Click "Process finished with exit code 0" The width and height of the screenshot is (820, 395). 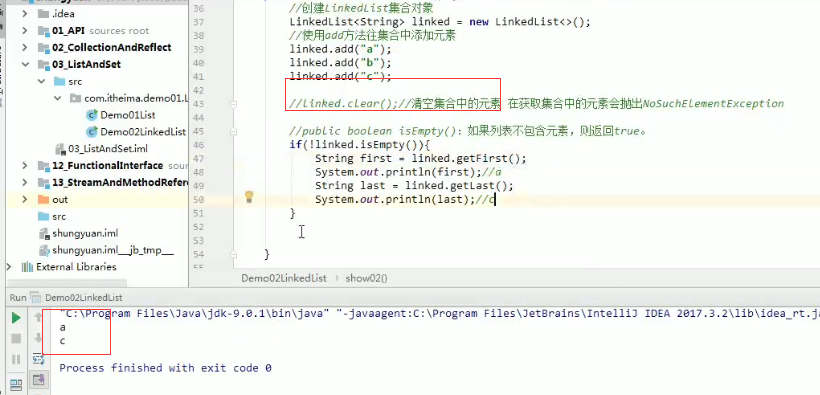coord(165,368)
